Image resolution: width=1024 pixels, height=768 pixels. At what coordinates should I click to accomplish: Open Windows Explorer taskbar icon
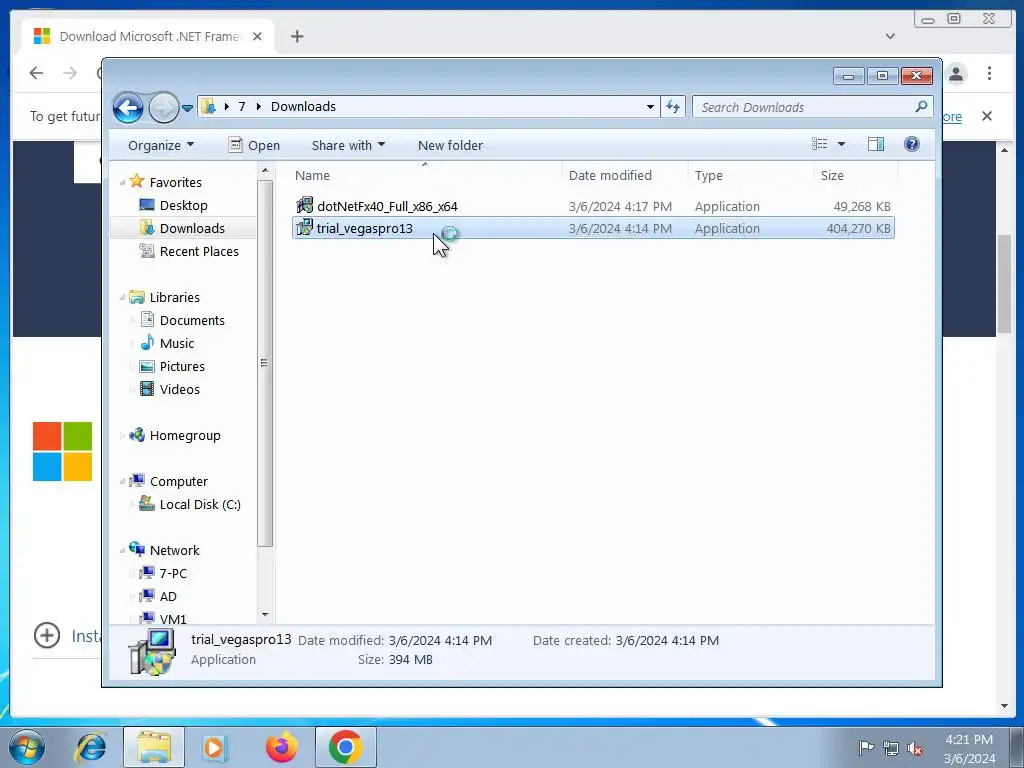[x=153, y=748]
